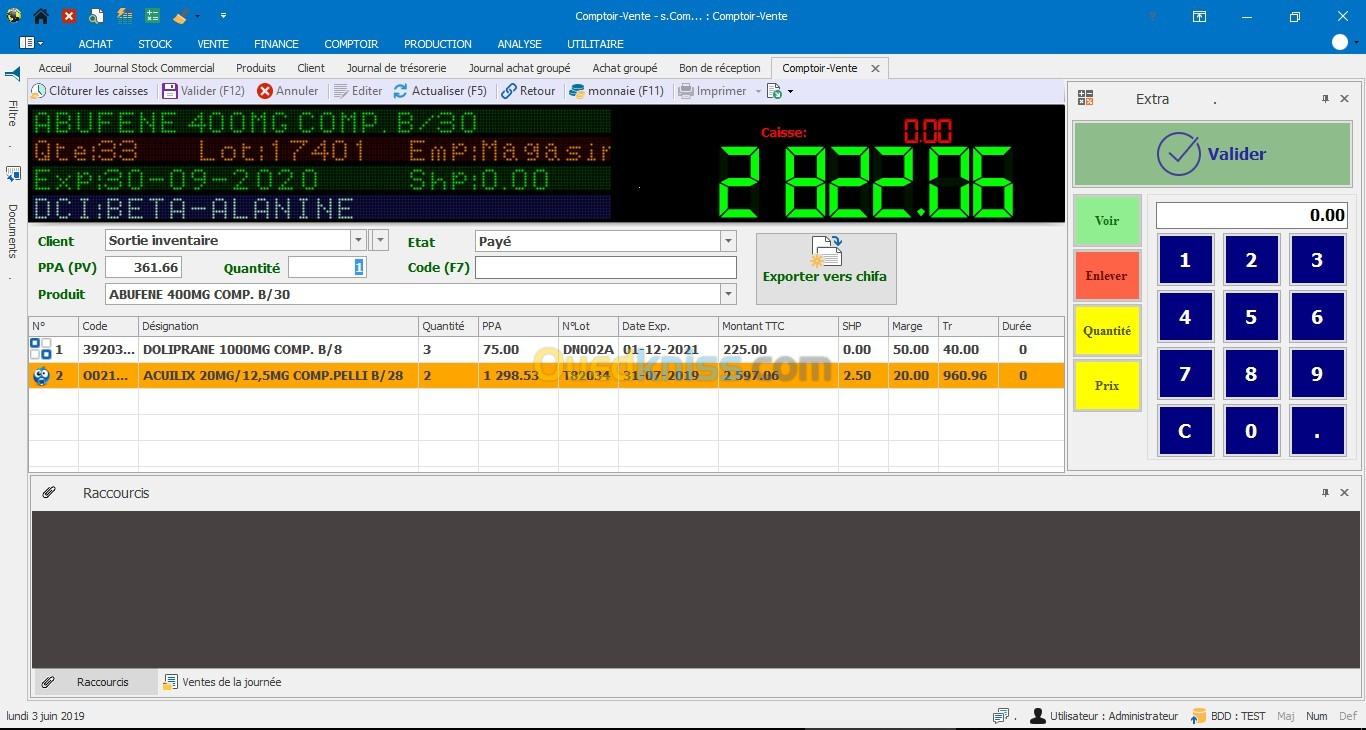The height and width of the screenshot is (730, 1366).
Task: Toggle the pin on the Raccourcis panel
Action: pyautogui.click(x=1325, y=493)
